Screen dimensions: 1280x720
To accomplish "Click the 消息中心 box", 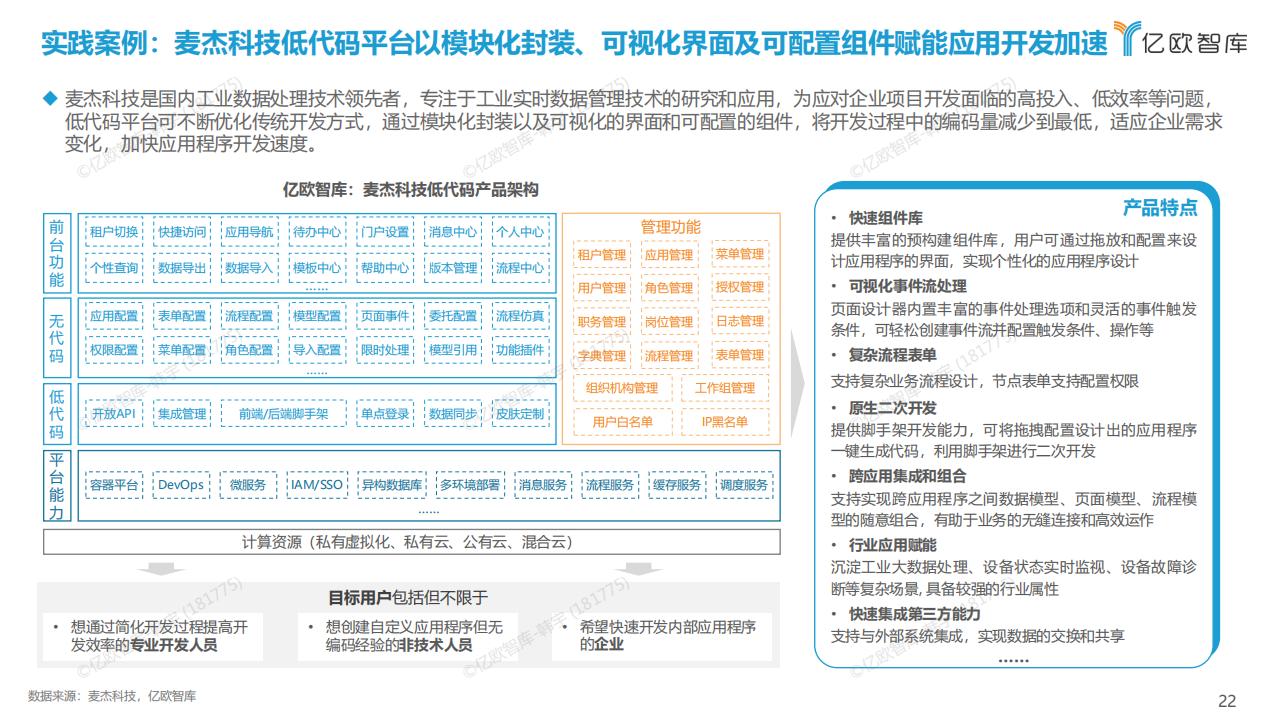I will [453, 232].
